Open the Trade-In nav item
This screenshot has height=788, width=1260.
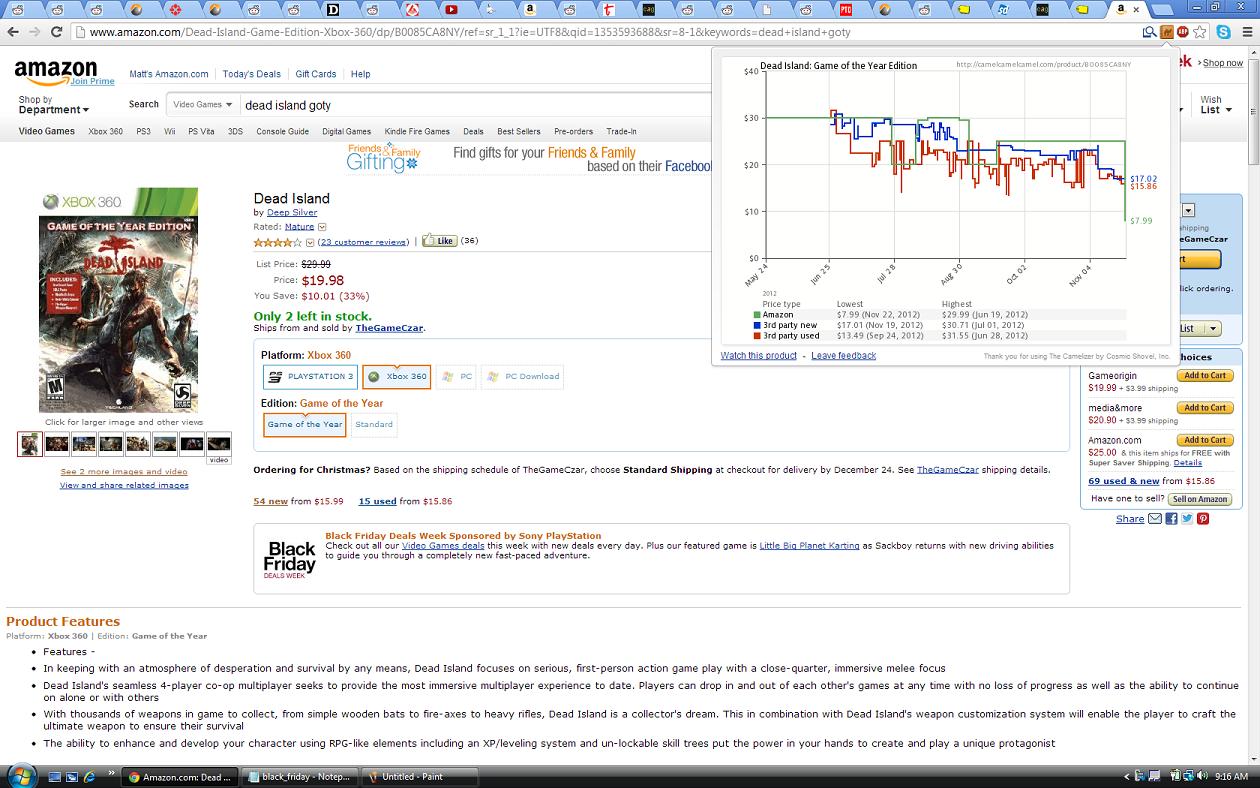[621, 131]
